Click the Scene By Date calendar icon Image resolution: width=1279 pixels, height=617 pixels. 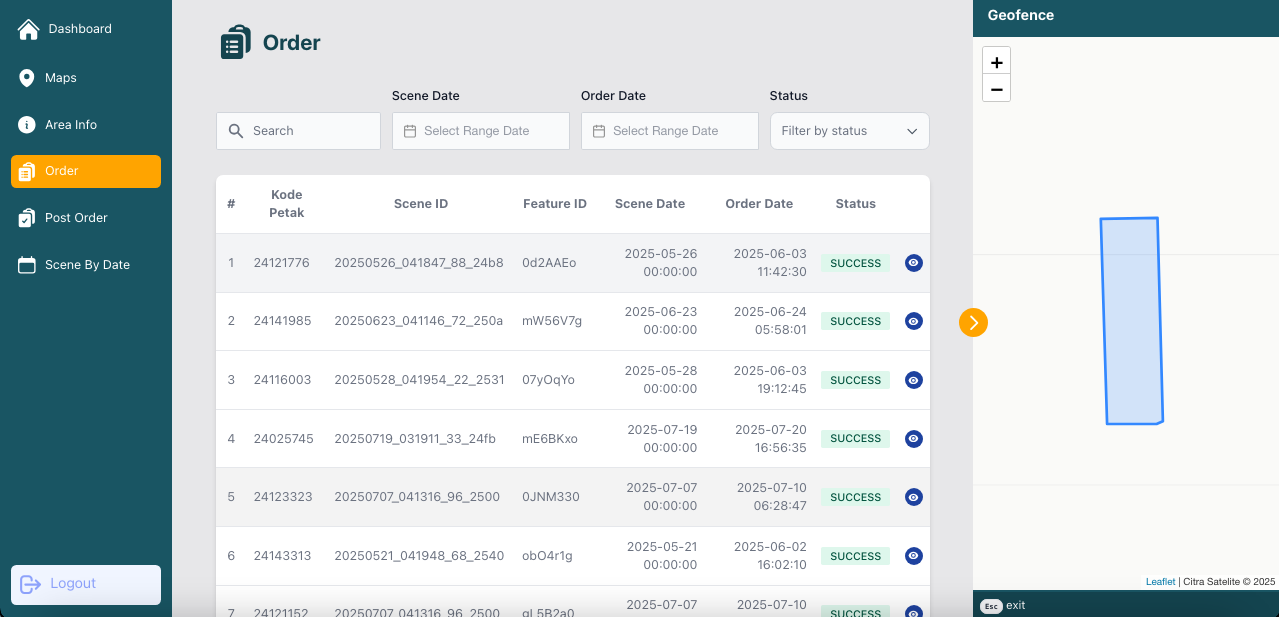coord(27,265)
